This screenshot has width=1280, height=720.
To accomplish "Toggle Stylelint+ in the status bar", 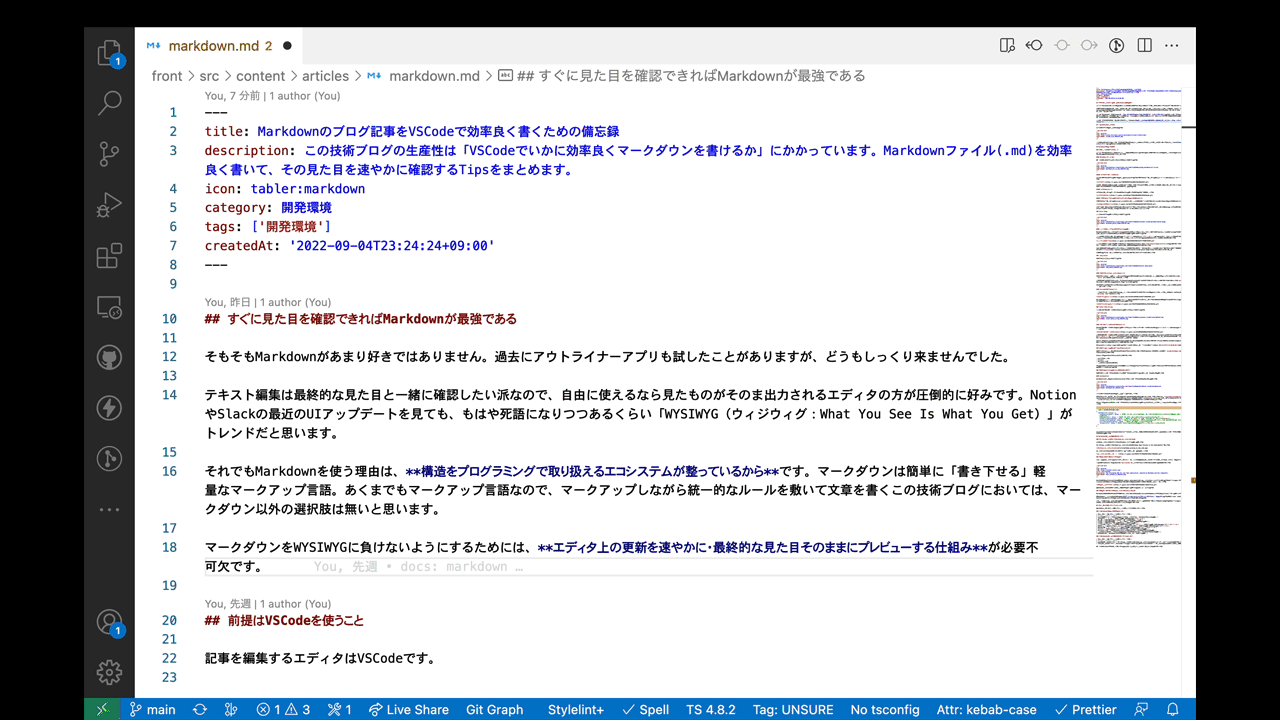I will (x=575, y=709).
